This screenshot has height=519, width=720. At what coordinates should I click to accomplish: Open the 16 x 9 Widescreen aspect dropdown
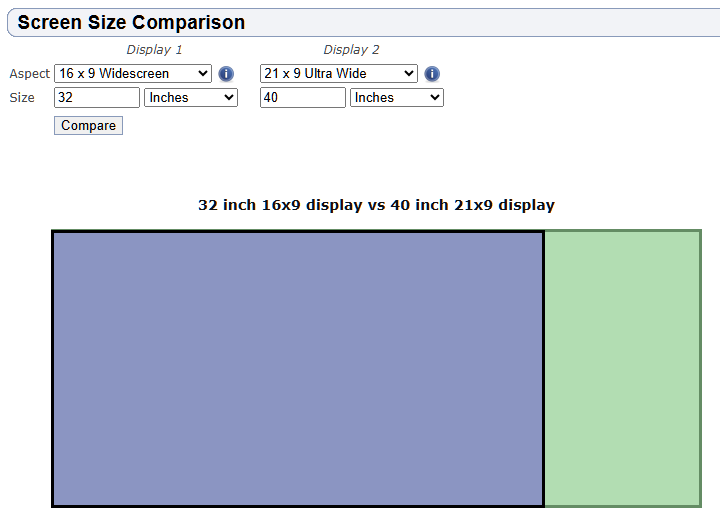tap(132, 73)
